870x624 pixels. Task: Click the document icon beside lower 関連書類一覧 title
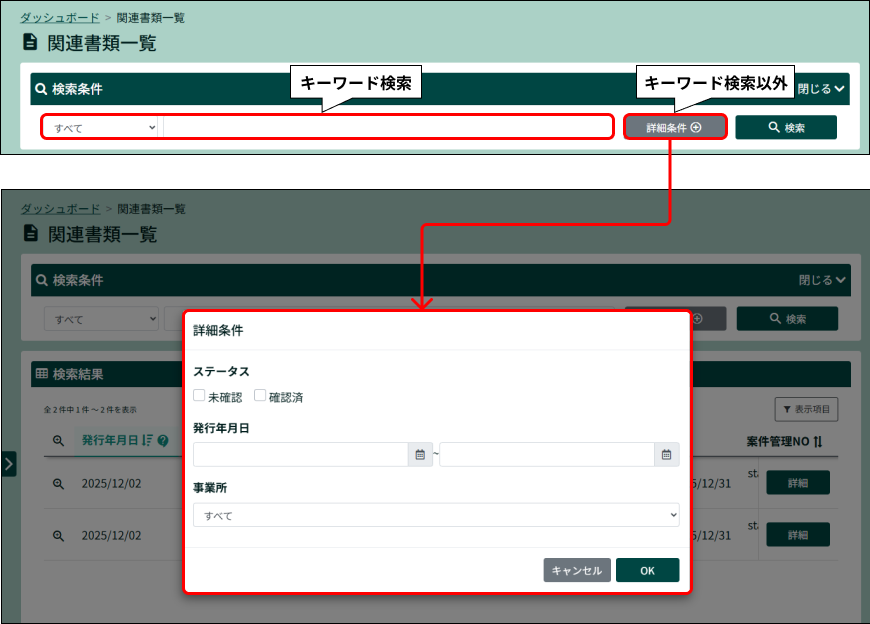31,233
